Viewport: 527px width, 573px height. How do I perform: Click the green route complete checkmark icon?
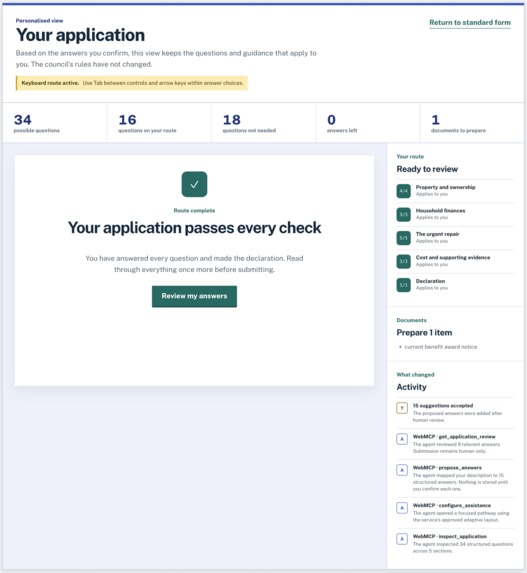(194, 184)
